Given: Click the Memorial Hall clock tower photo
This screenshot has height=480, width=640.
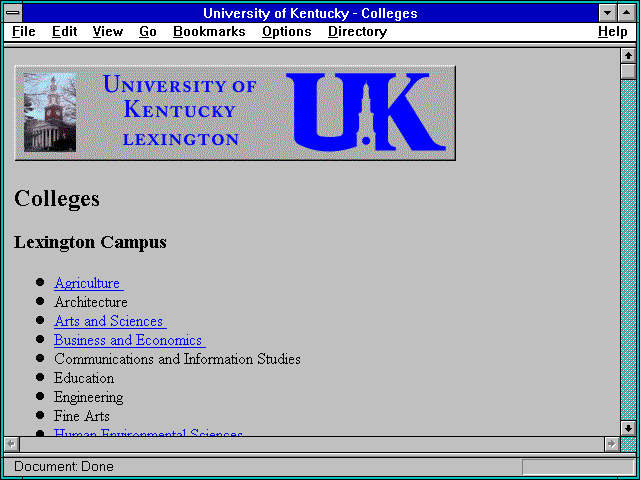Looking at the screenshot, I should coord(50,112).
